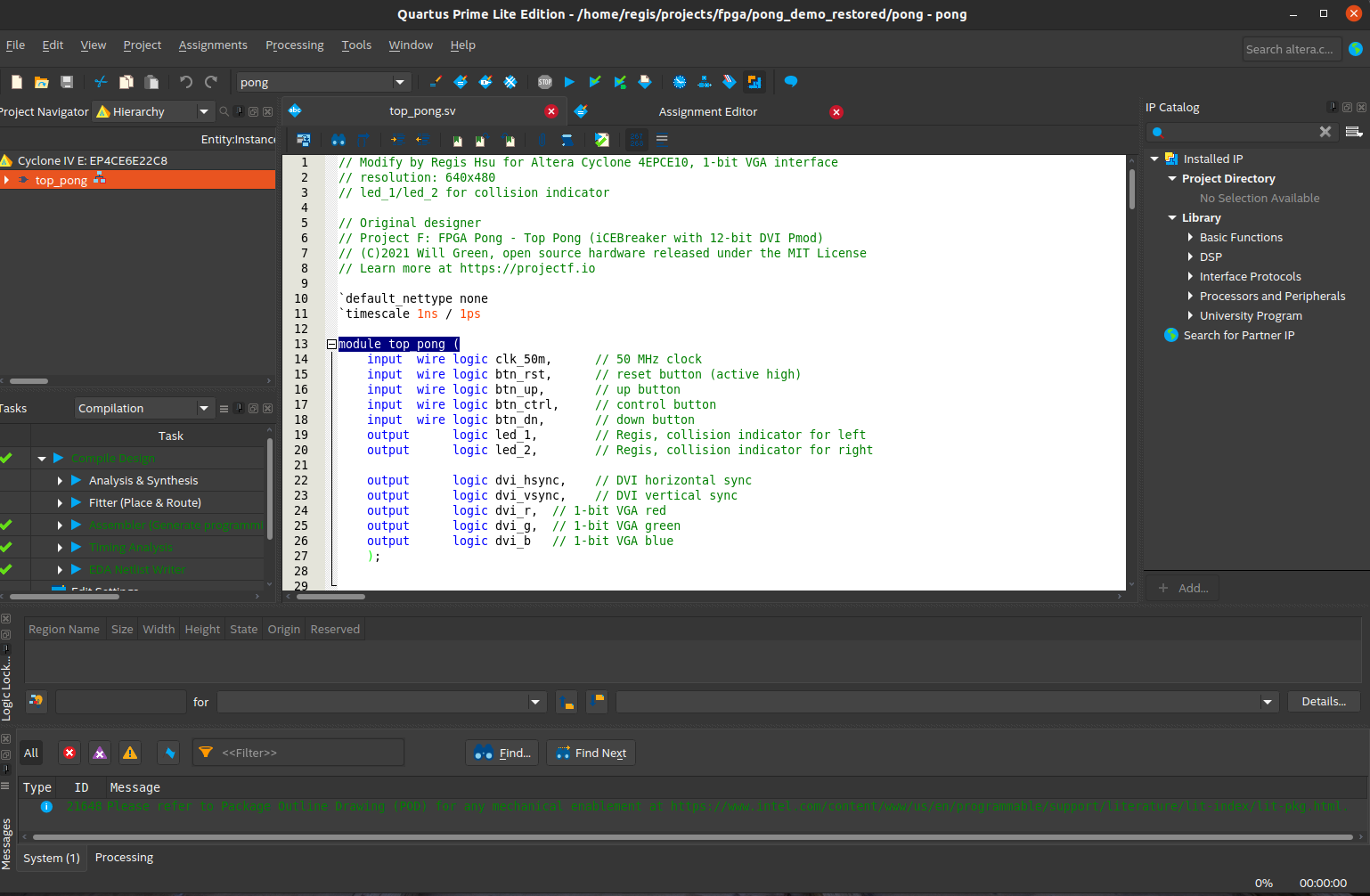Toggle warning messages filter button
The width and height of the screenshot is (1370, 896).
click(x=130, y=753)
